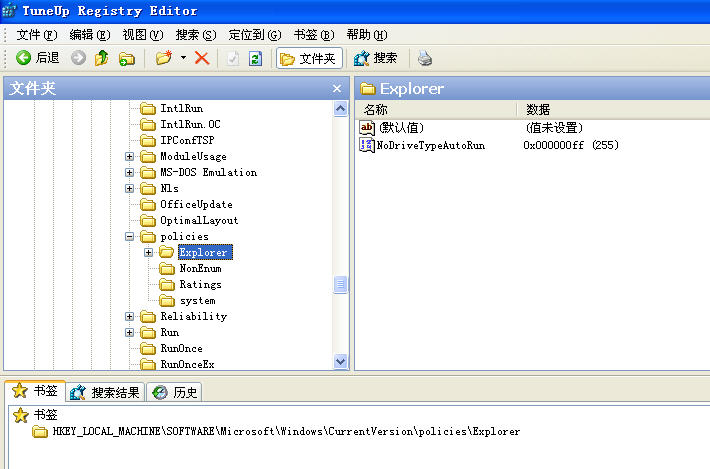Select the ModuleUsage folder
Image resolution: width=710 pixels, height=469 pixels.
pos(183,157)
